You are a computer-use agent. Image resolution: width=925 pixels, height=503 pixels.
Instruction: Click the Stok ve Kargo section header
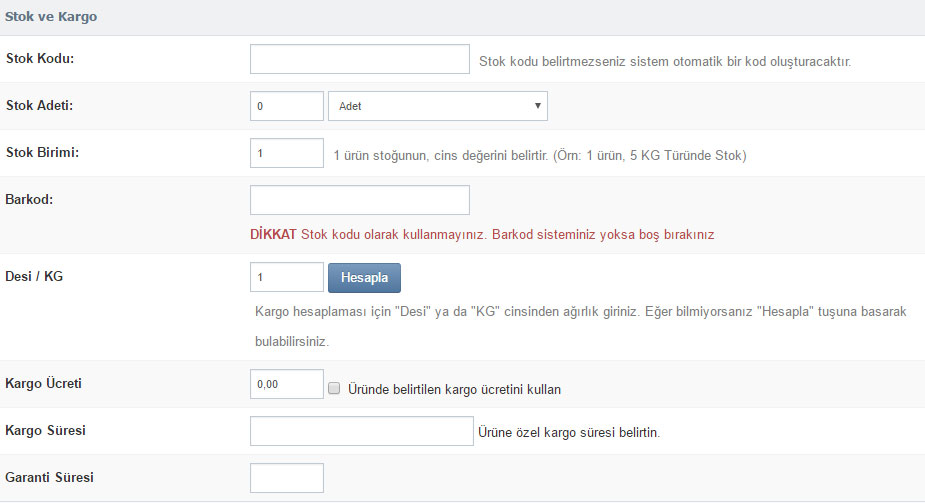coord(51,17)
